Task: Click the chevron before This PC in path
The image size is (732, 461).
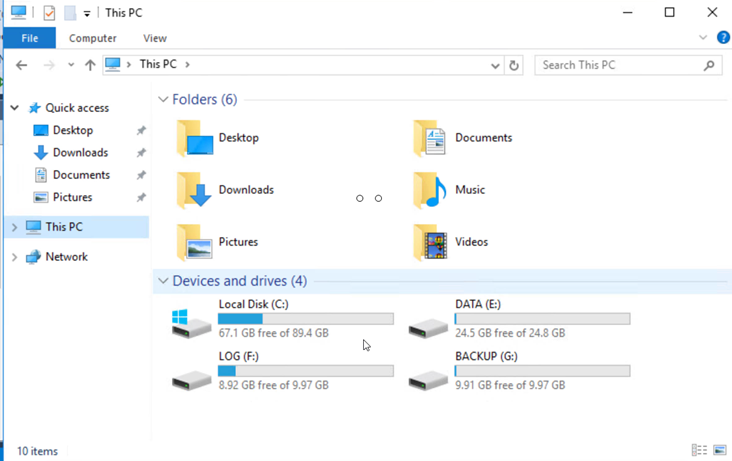Action: (x=129, y=64)
